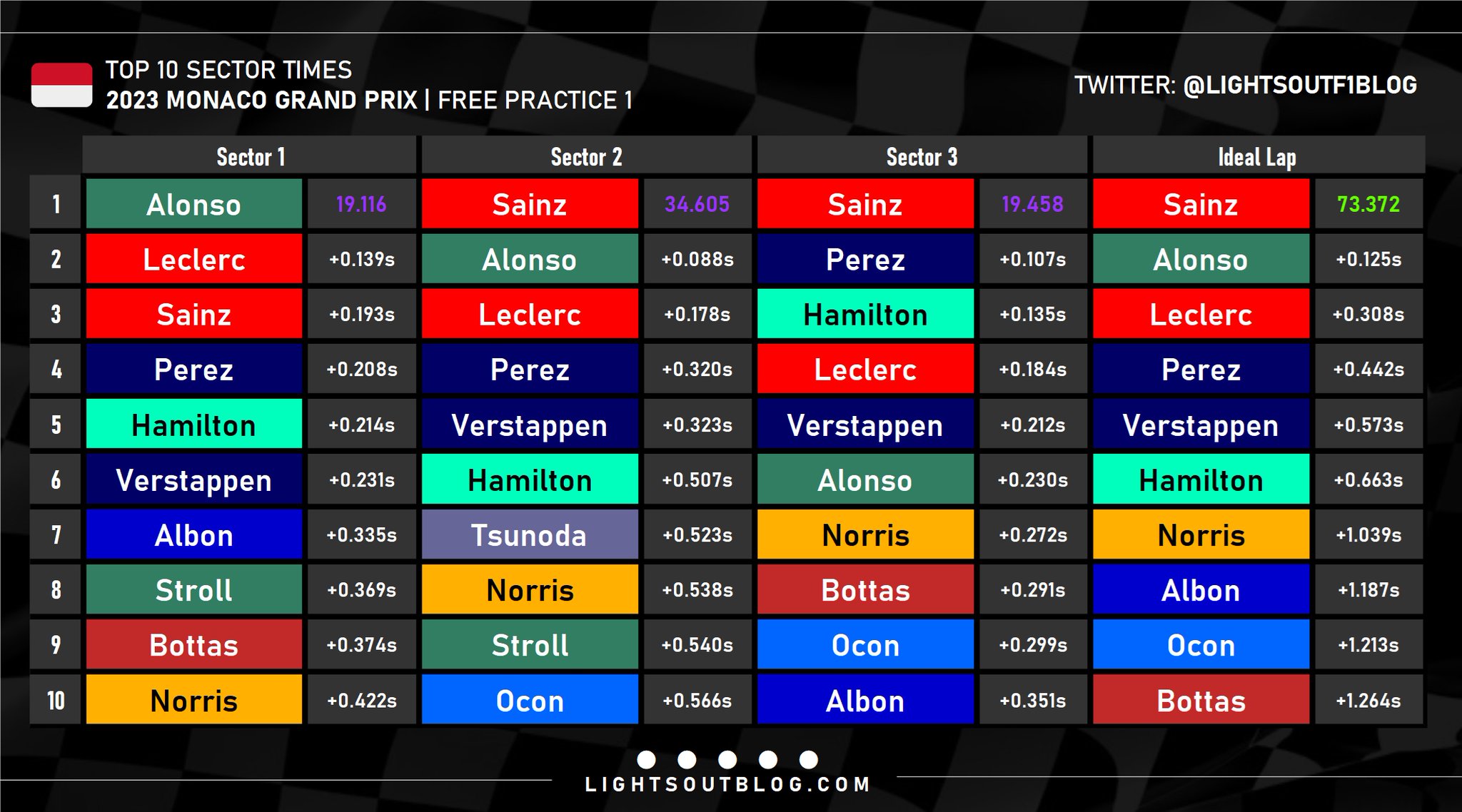
Task: Click Hamilton's teal cell in Sector 3
Action: tap(865, 314)
